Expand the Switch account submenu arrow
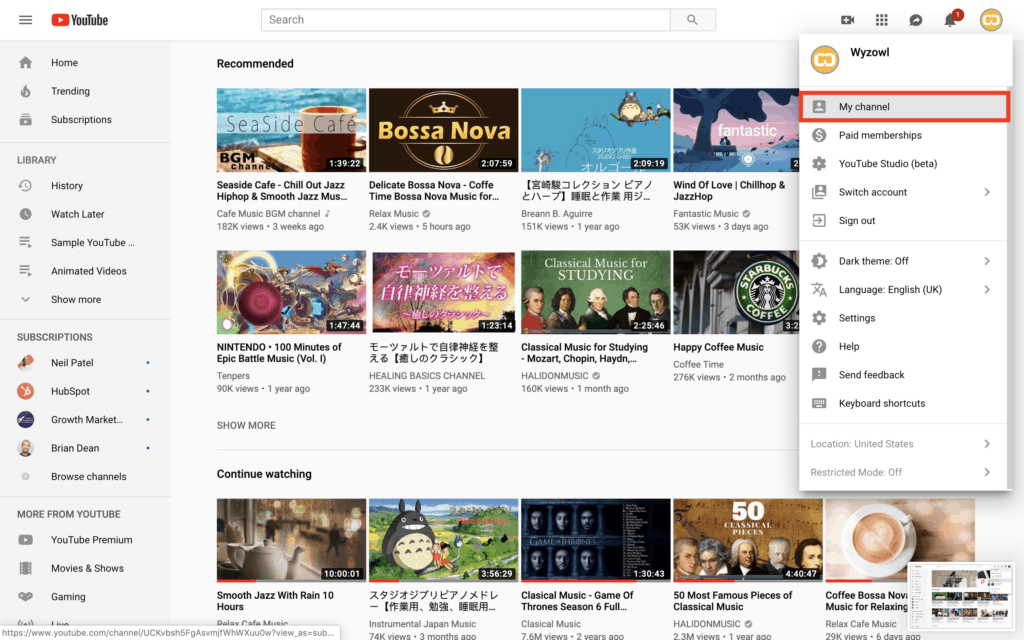This screenshot has height=640, width=1024. tap(987, 192)
